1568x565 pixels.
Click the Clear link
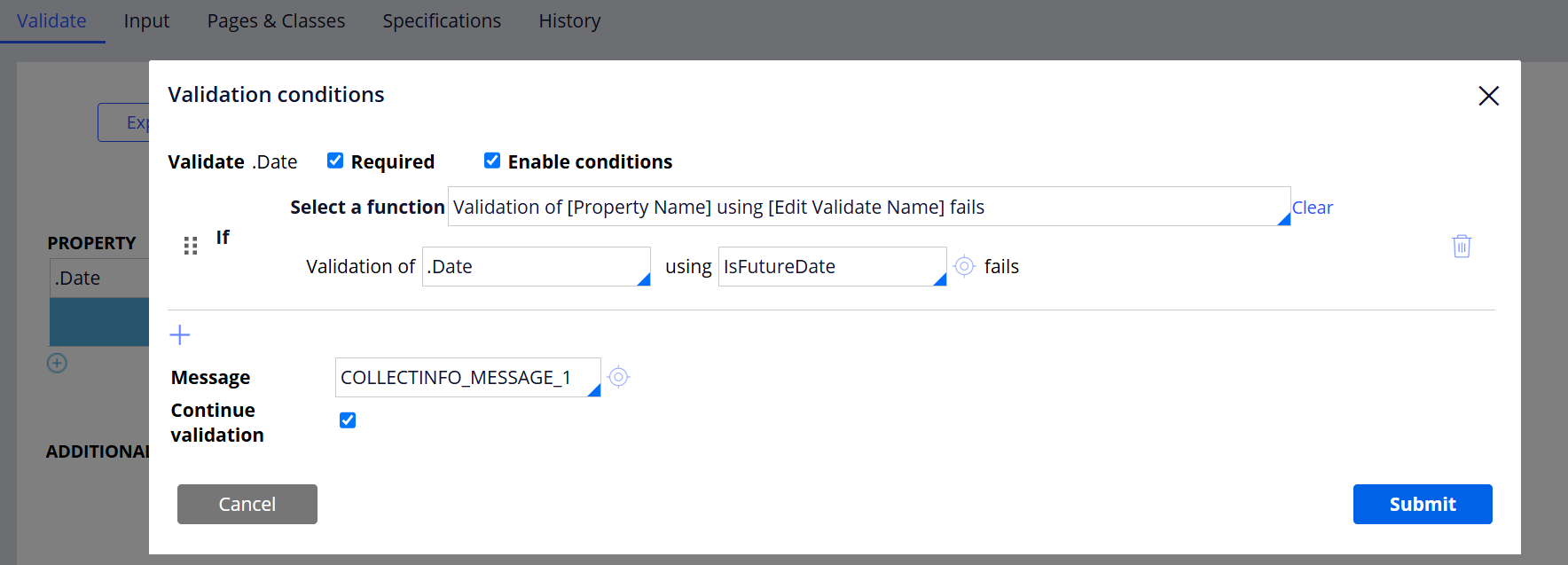[x=1312, y=208]
